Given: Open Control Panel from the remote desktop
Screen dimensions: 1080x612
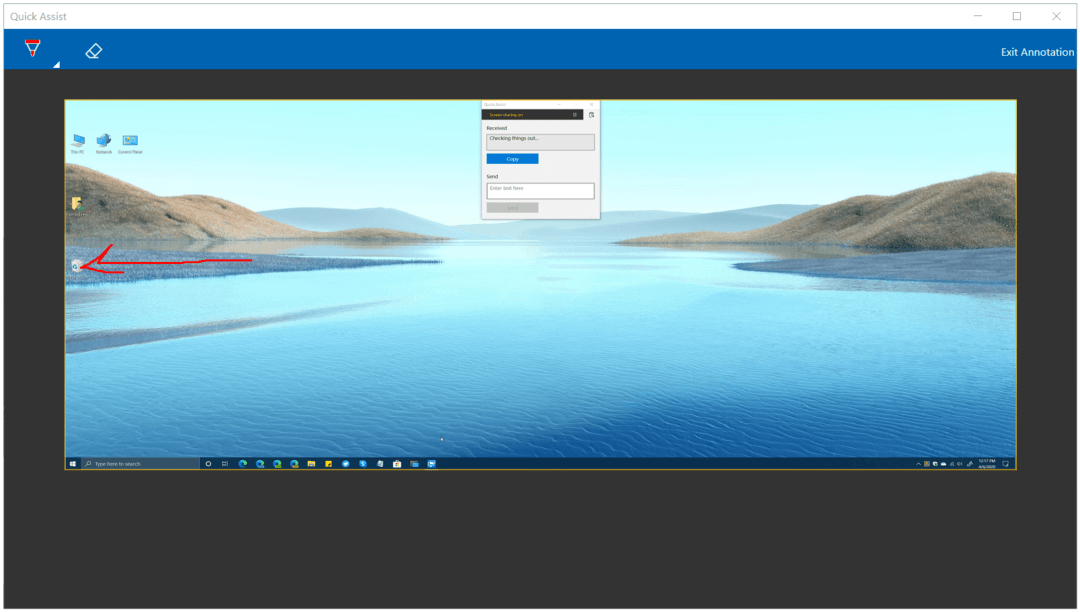Looking at the screenshot, I should click(130, 140).
